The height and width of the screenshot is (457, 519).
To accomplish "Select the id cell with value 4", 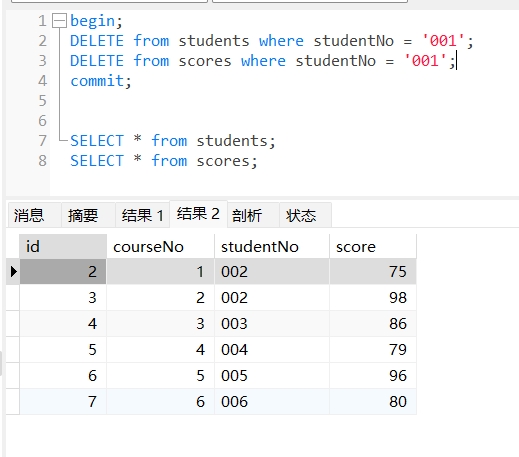I will coord(63,324).
